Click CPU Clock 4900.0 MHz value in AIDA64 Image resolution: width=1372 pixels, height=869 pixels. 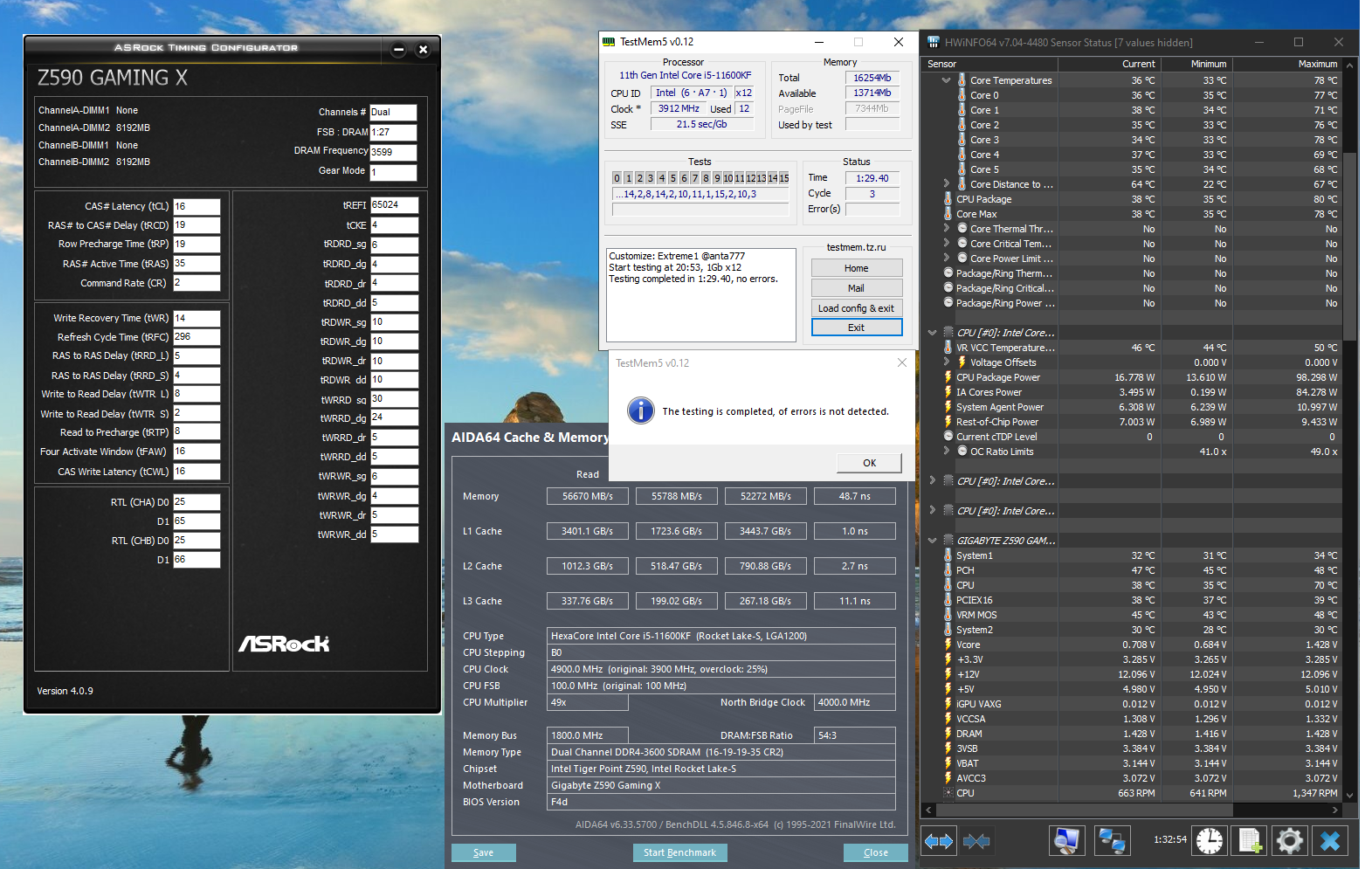coord(721,669)
